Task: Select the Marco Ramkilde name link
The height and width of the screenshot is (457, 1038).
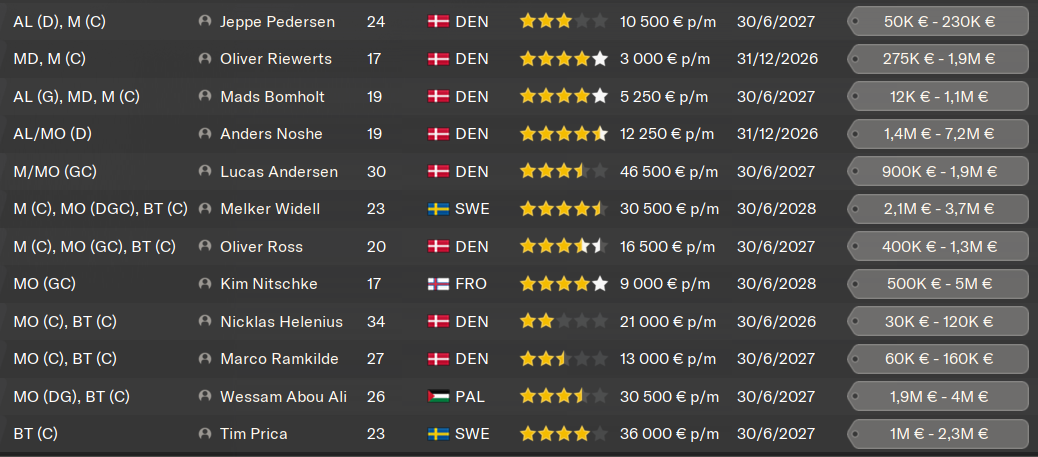Action: (279, 359)
